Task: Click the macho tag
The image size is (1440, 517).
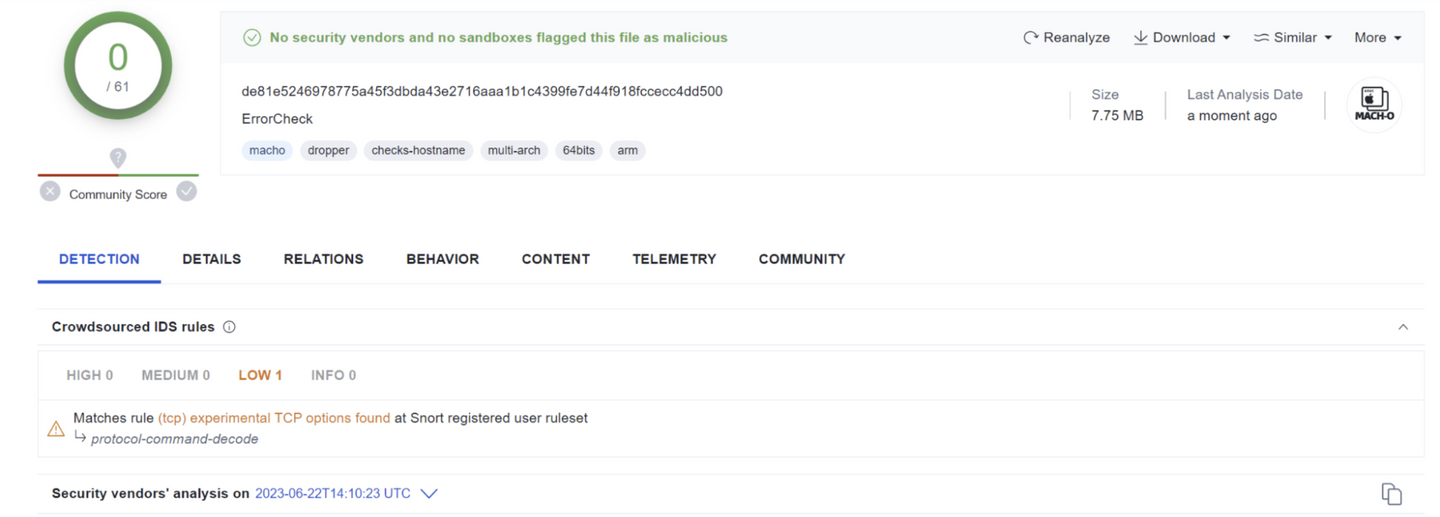Action: click(x=267, y=150)
